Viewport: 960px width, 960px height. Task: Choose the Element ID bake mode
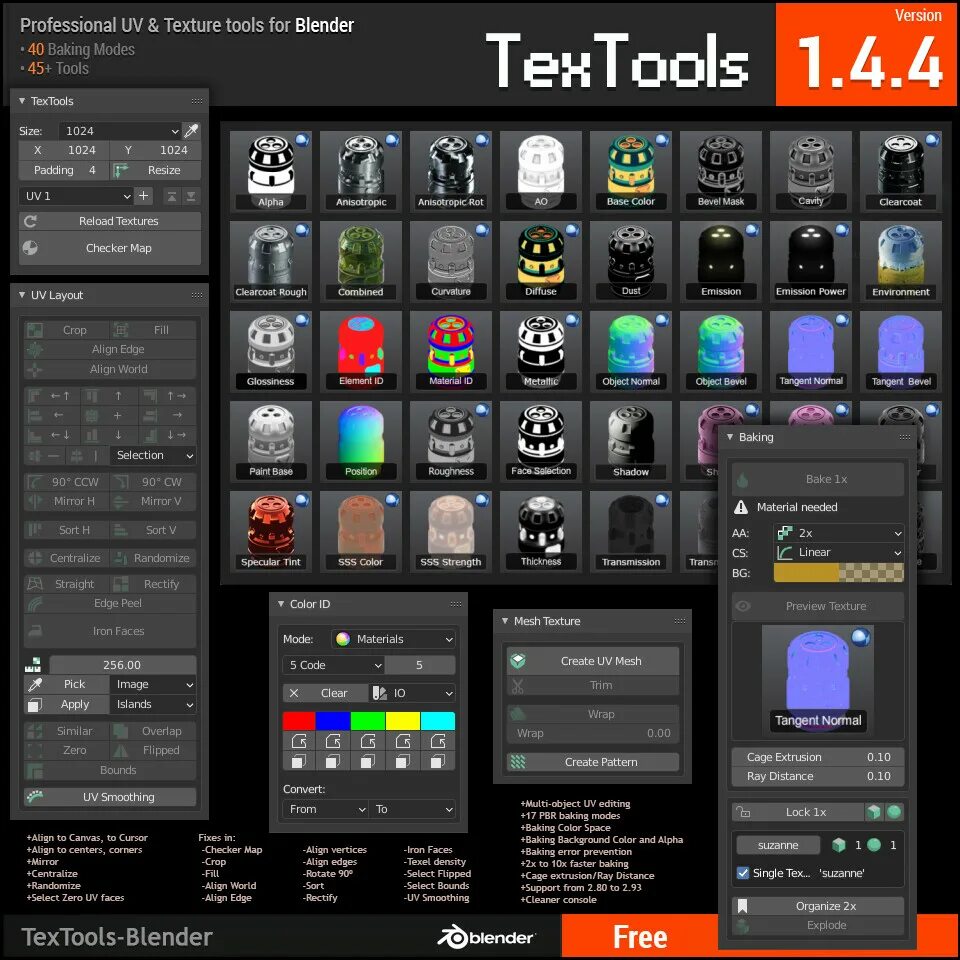tap(361, 351)
